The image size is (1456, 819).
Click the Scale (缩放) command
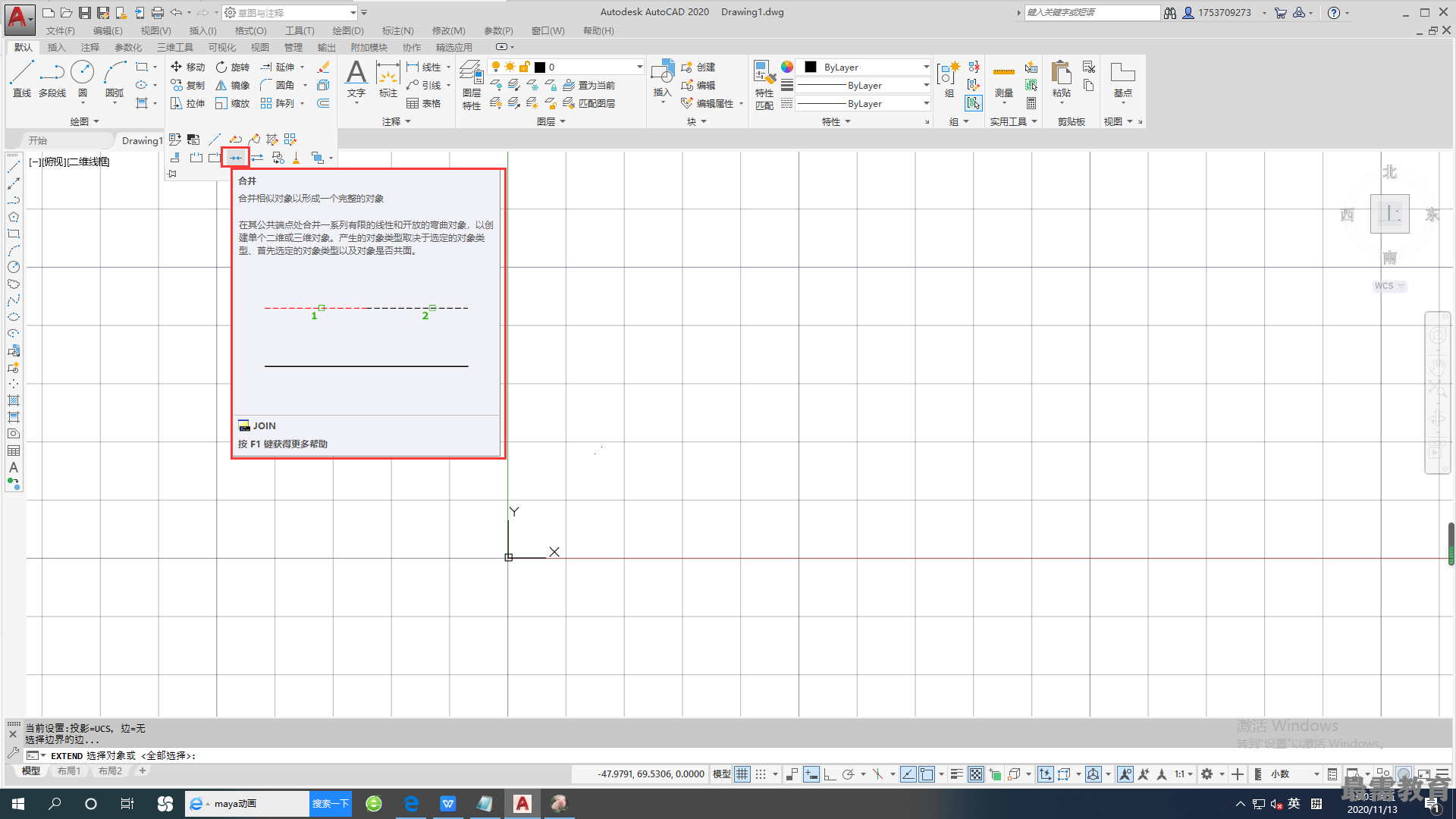pyautogui.click(x=232, y=103)
